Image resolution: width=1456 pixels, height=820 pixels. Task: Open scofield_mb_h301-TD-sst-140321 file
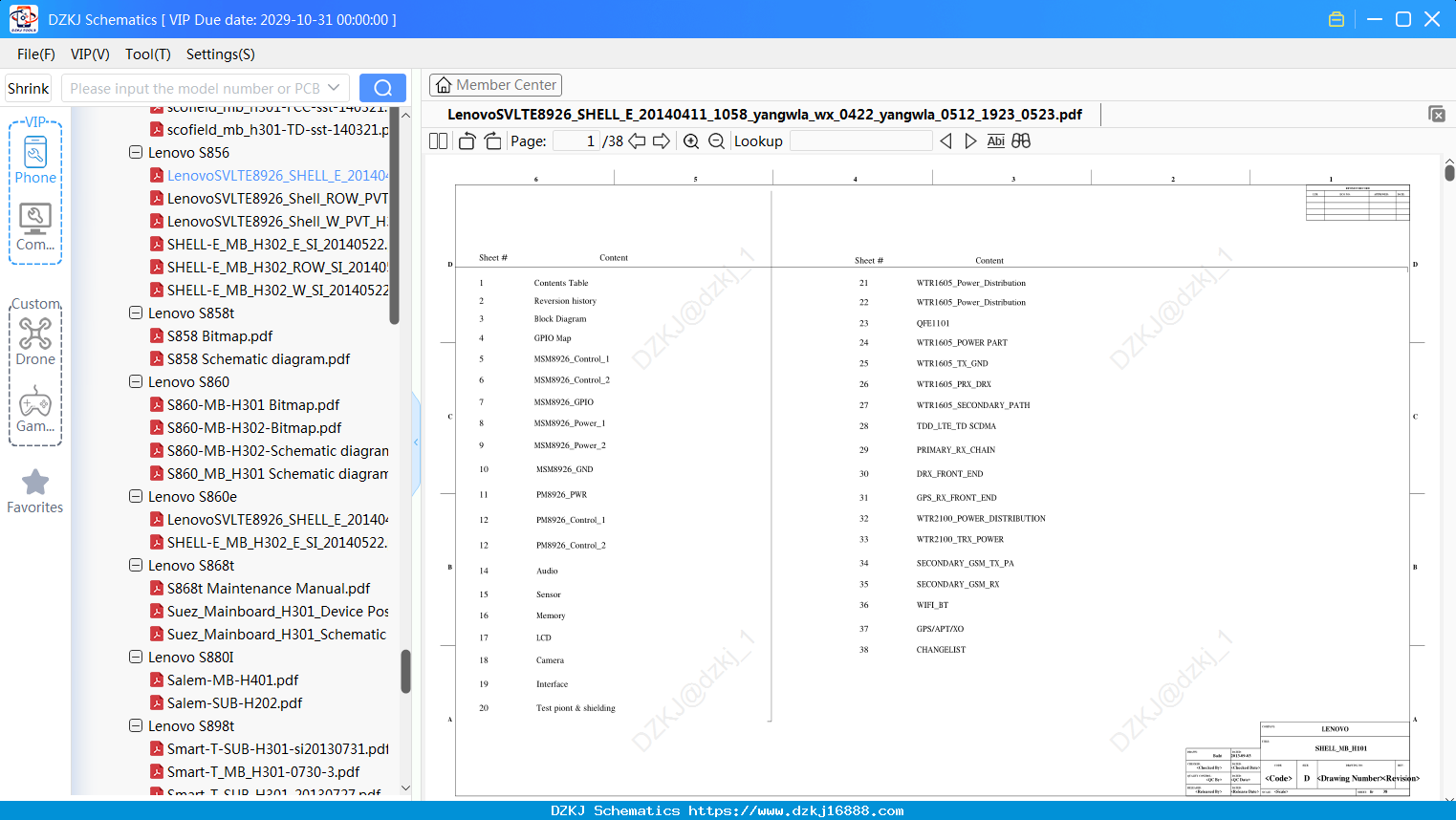click(277, 130)
